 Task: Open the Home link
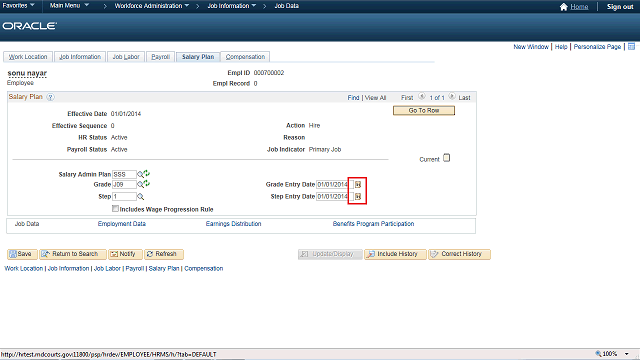(579, 7)
